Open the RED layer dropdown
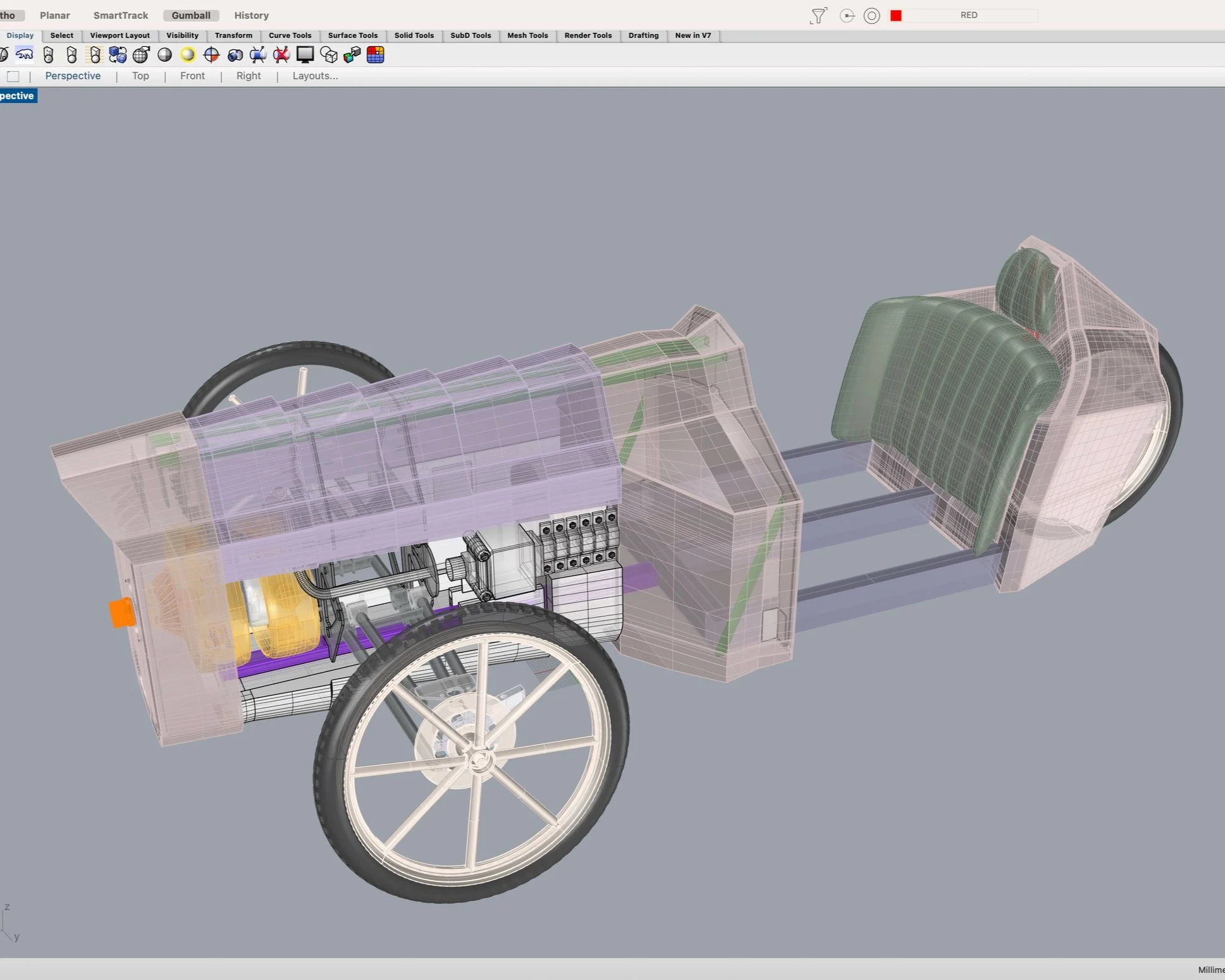 (x=969, y=15)
